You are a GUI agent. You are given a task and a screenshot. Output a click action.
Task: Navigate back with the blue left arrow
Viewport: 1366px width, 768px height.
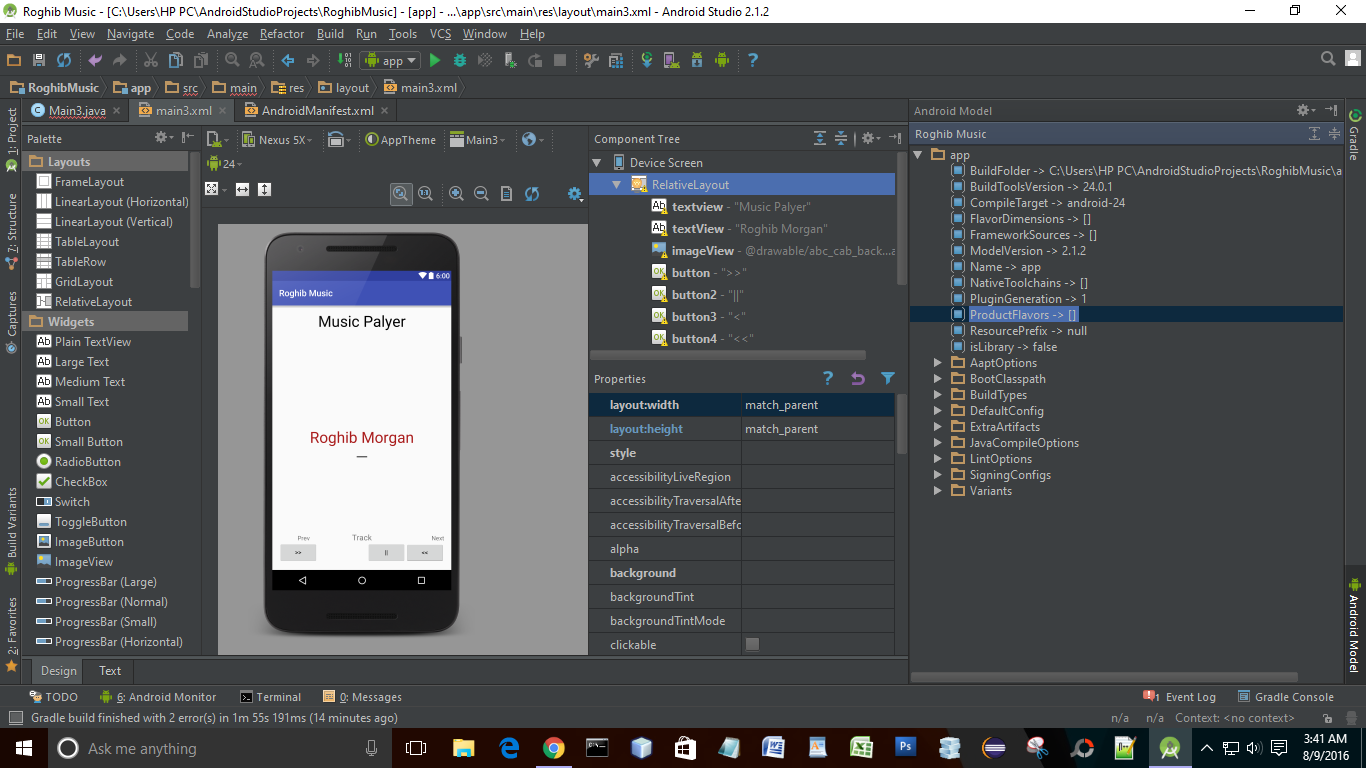[x=288, y=61]
